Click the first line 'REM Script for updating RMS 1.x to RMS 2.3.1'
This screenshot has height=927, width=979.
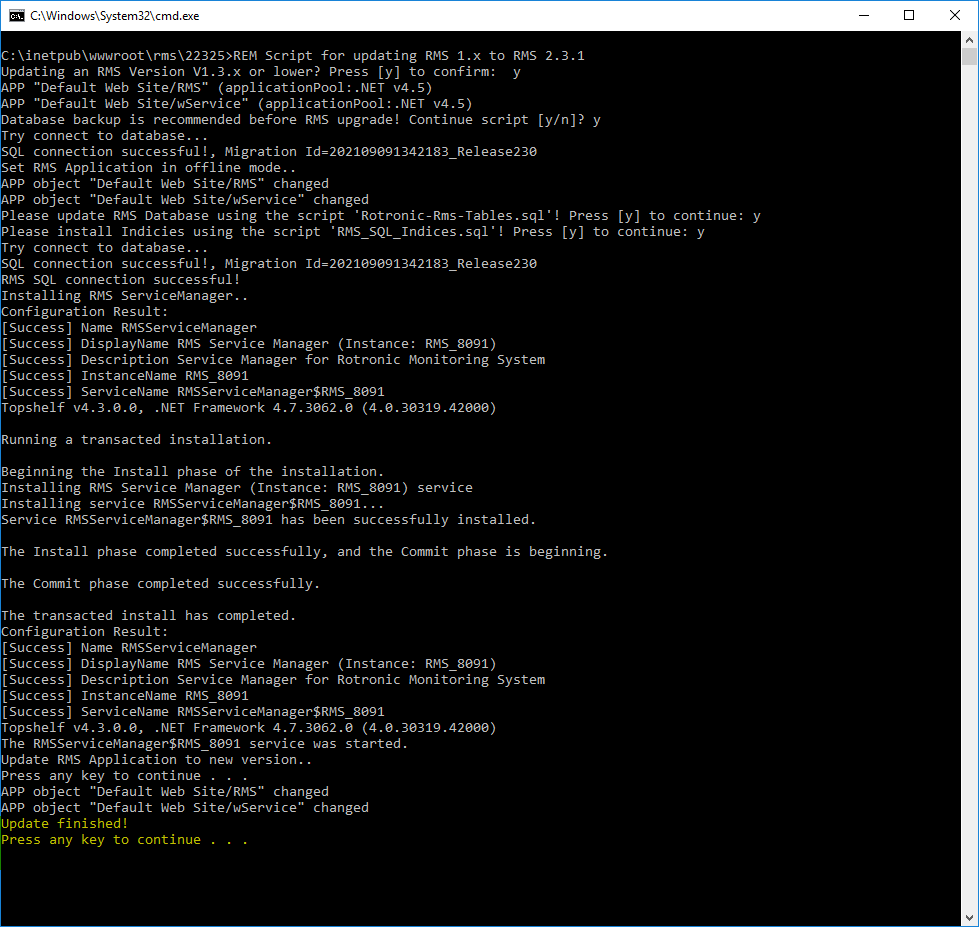click(x=409, y=56)
